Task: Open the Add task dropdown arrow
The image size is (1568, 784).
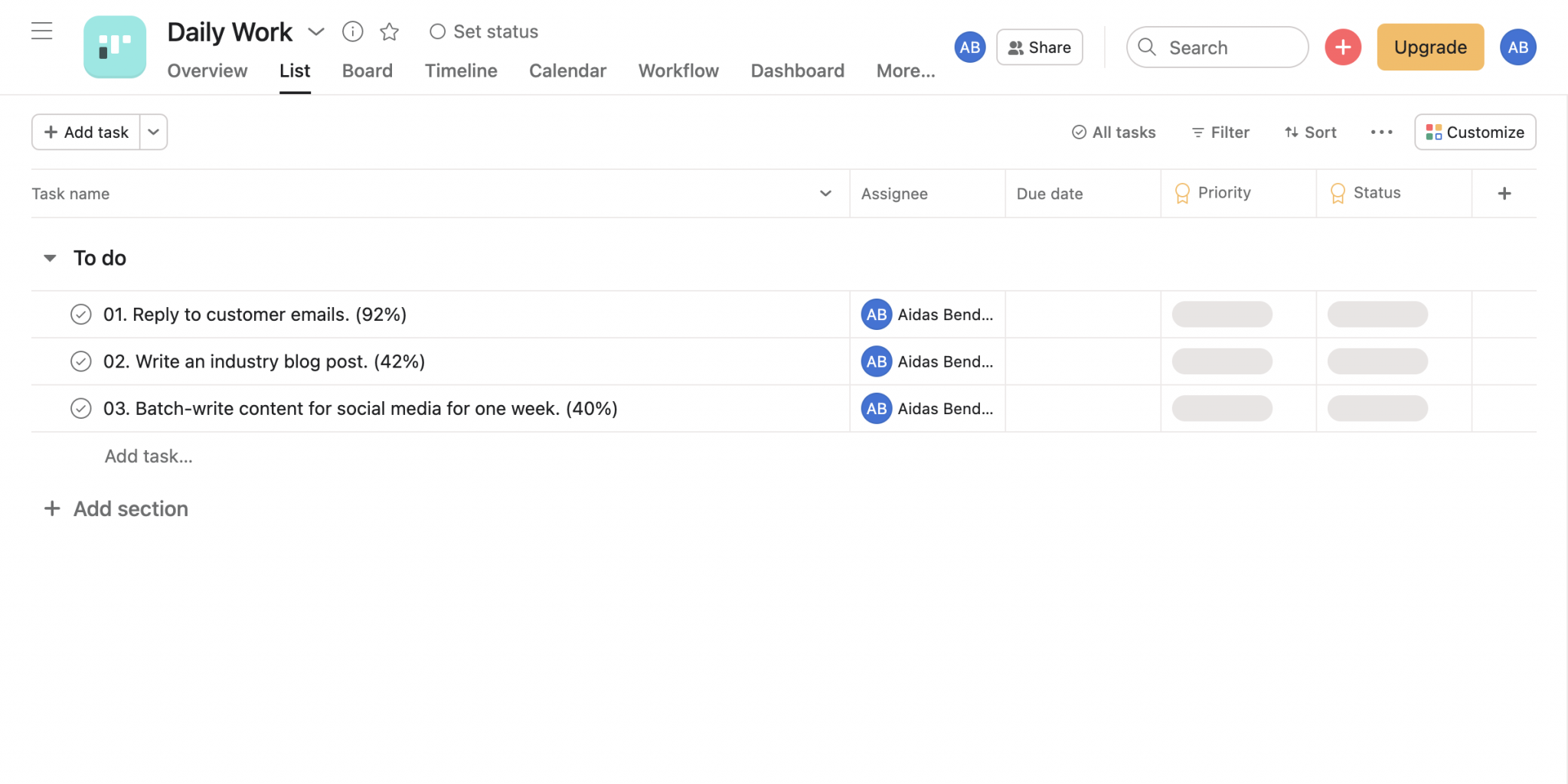Action: tap(154, 132)
